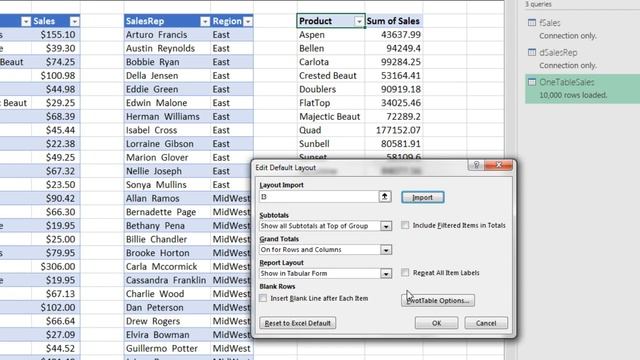Click the Layout Import input field
The width and height of the screenshot is (640, 360).
tap(319, 197)
